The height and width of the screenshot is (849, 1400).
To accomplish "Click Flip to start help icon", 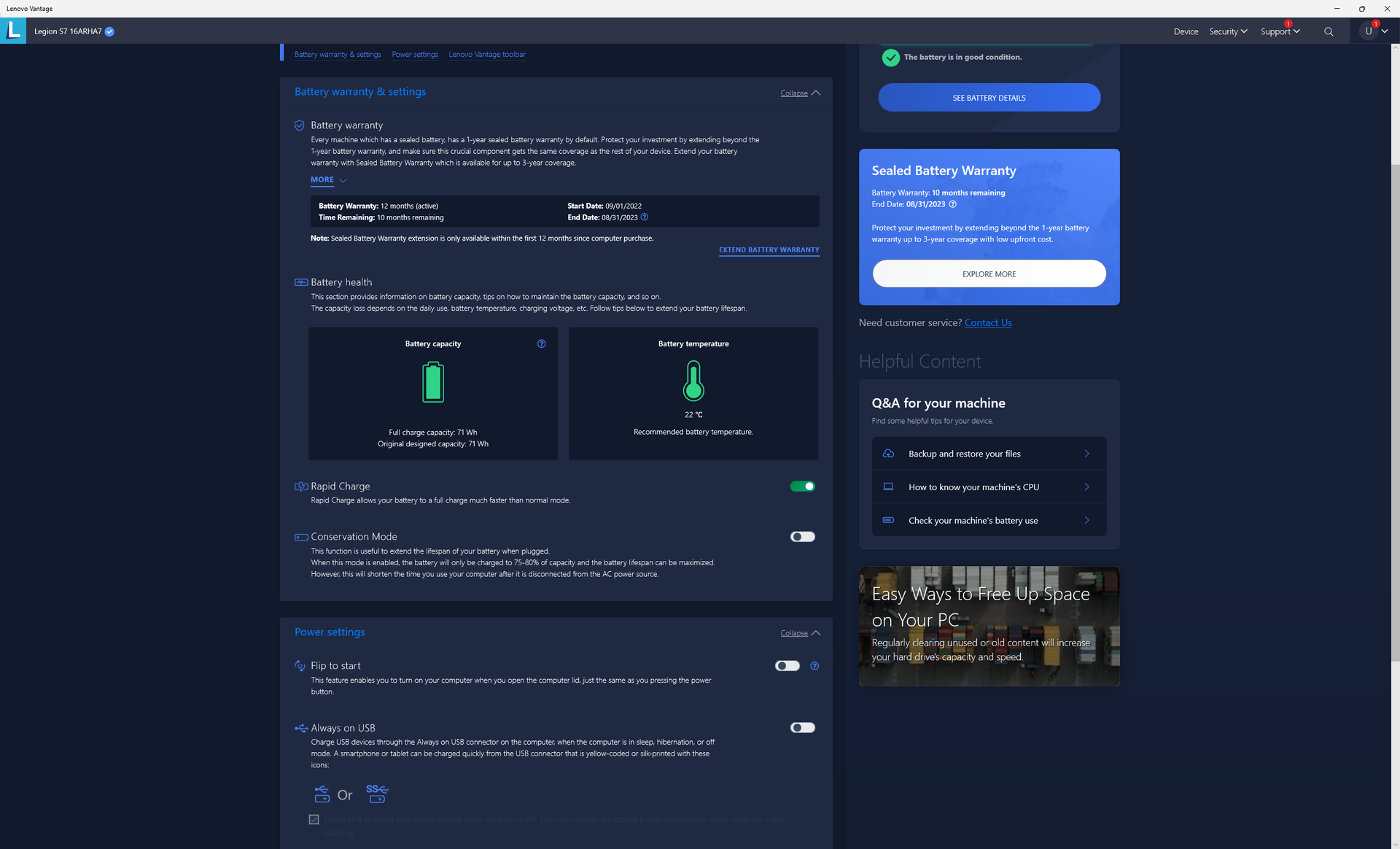I will [x=814, y=666].
